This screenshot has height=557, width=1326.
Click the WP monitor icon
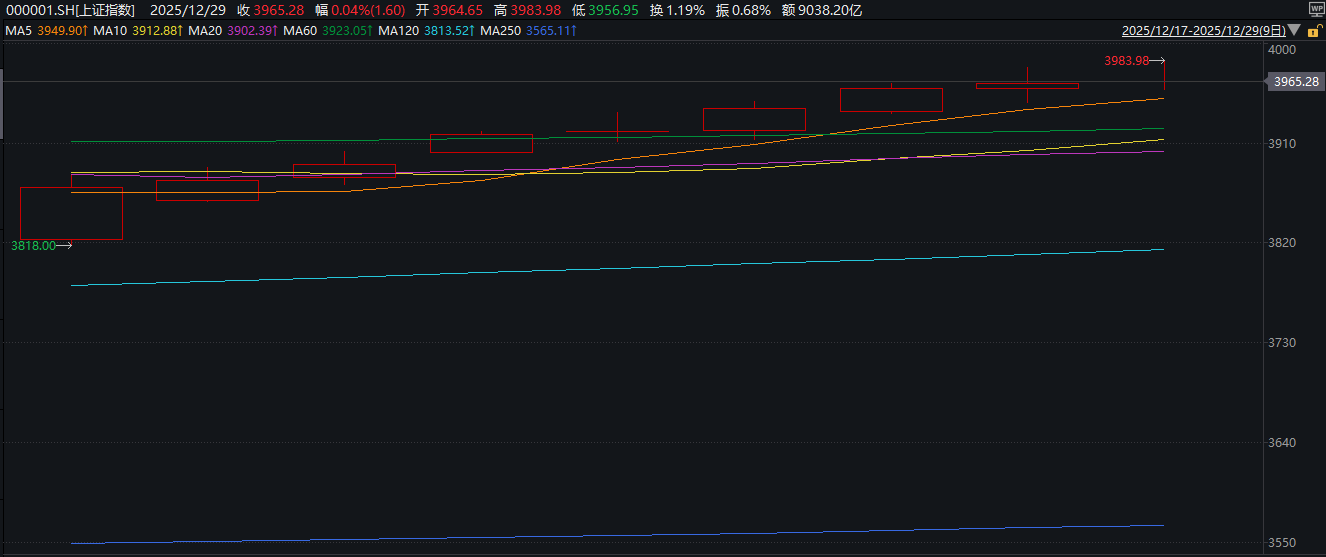(1316, 8)
